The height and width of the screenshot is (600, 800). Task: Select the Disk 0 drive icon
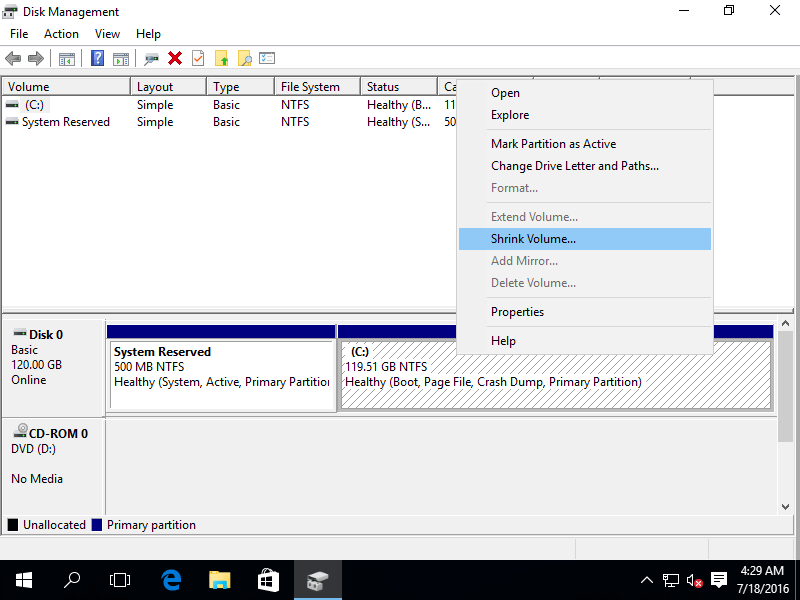(20, 333)
